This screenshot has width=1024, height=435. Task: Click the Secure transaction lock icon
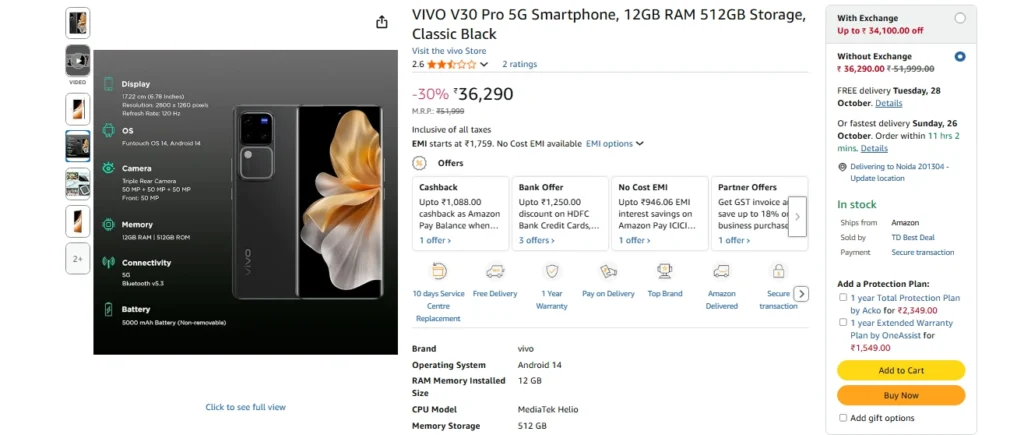coord(778,272)
